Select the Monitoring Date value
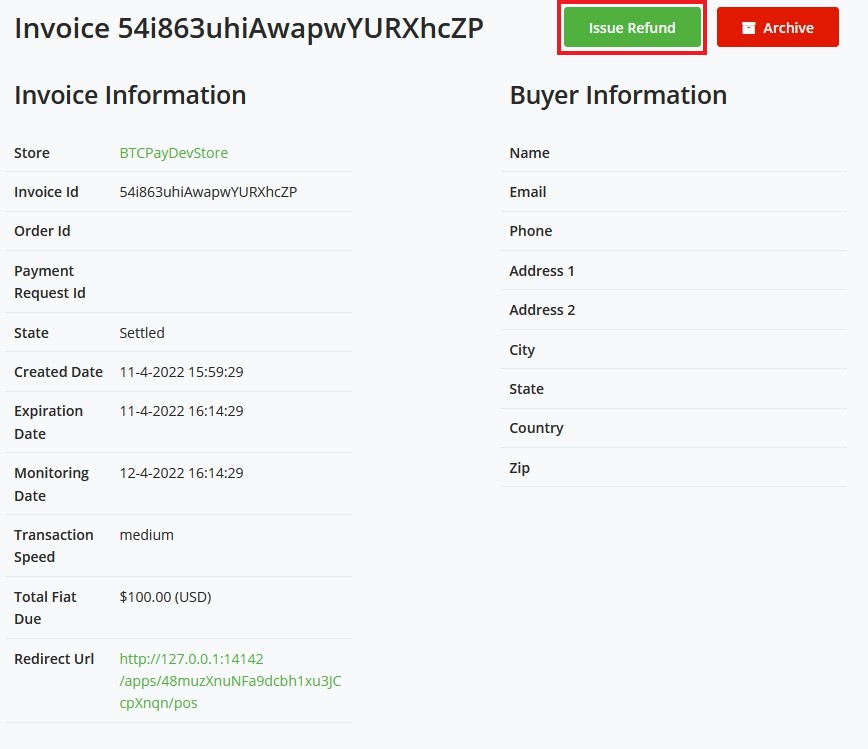The image size is (868, 749). click(181, 472)
